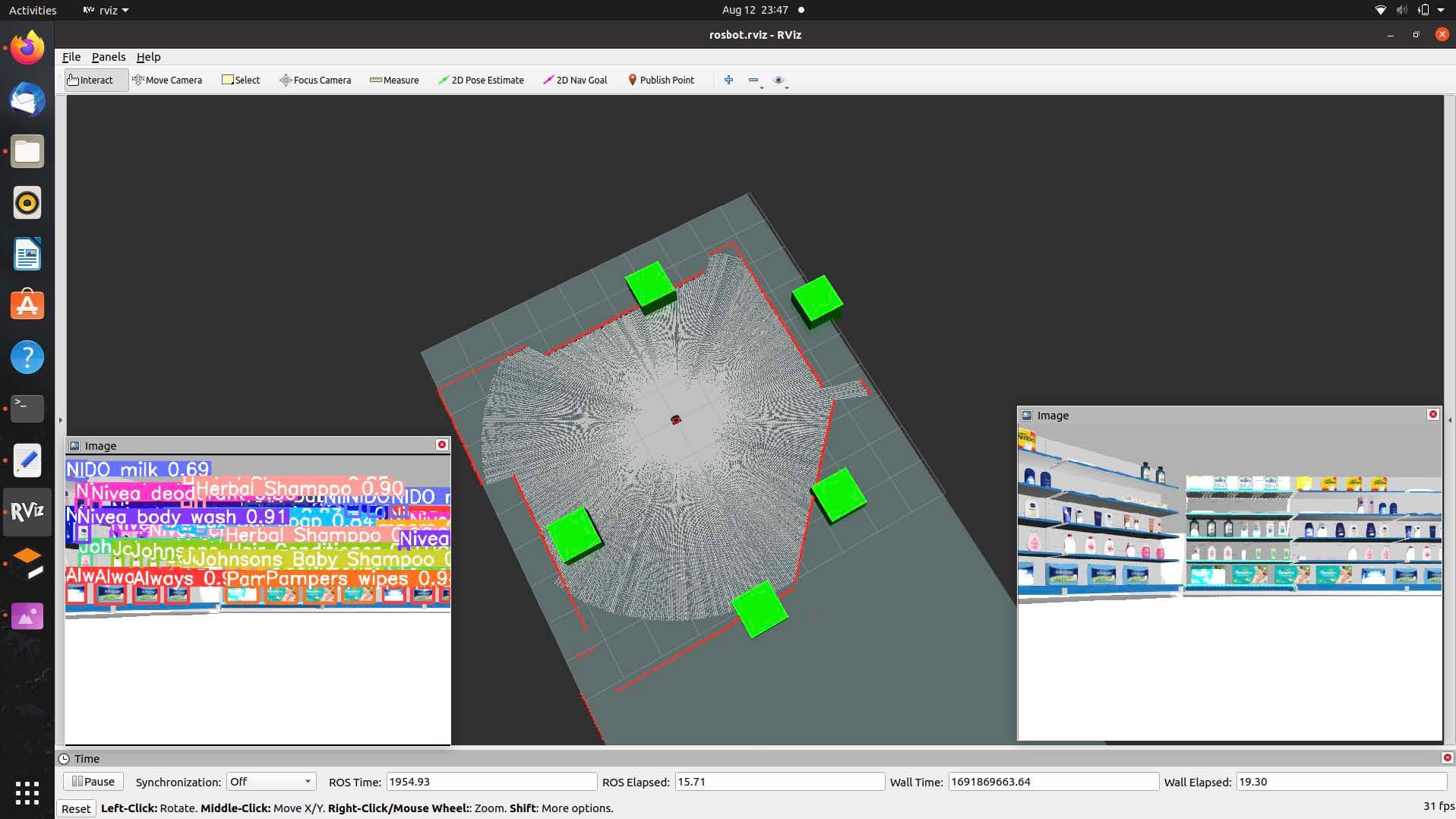
Task: Choose the Focus Camera tool
Action: point(315,80)
